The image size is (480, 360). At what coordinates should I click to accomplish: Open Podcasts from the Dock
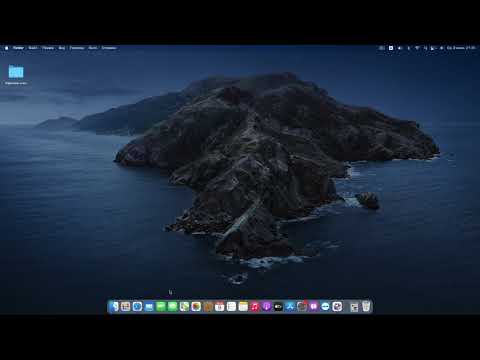pos(267,306)
